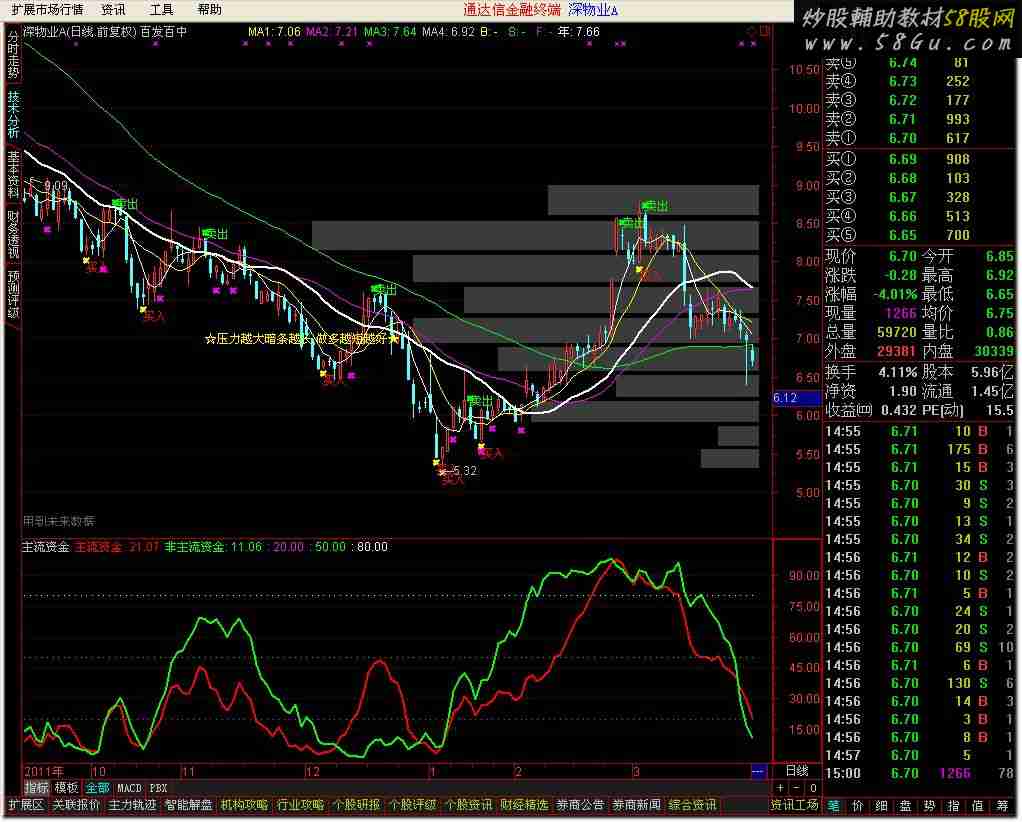Screen dimensions: 1022x822
Task: Click the 买入 signal below the 5.32 low
Action: (x=452, y=480)
